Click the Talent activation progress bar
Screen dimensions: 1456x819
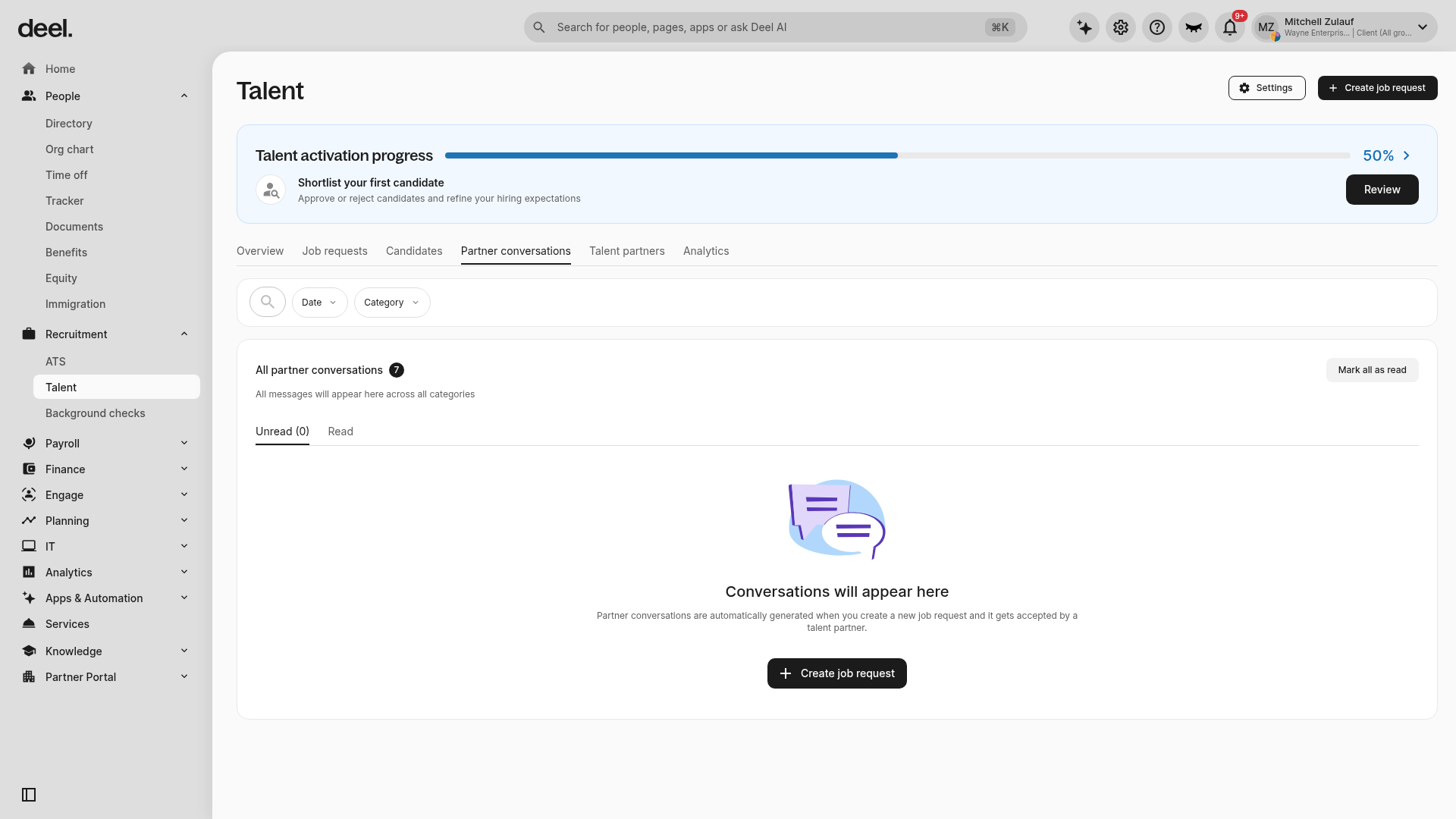coord(897,155)
